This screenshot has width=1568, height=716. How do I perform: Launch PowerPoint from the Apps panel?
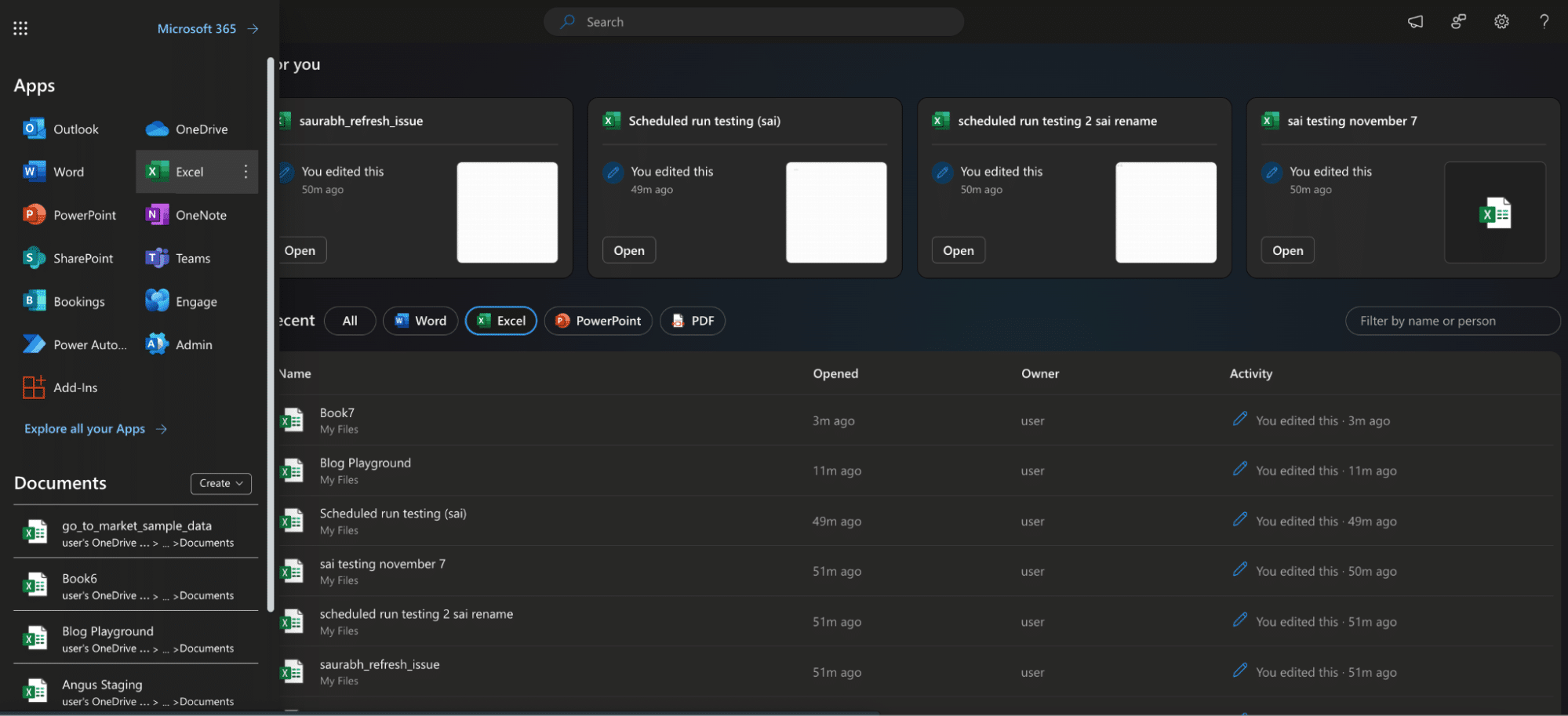(69, 215)
